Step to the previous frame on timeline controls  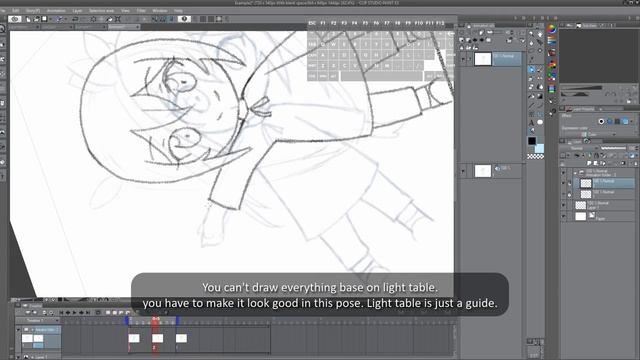tap(68, 313)
